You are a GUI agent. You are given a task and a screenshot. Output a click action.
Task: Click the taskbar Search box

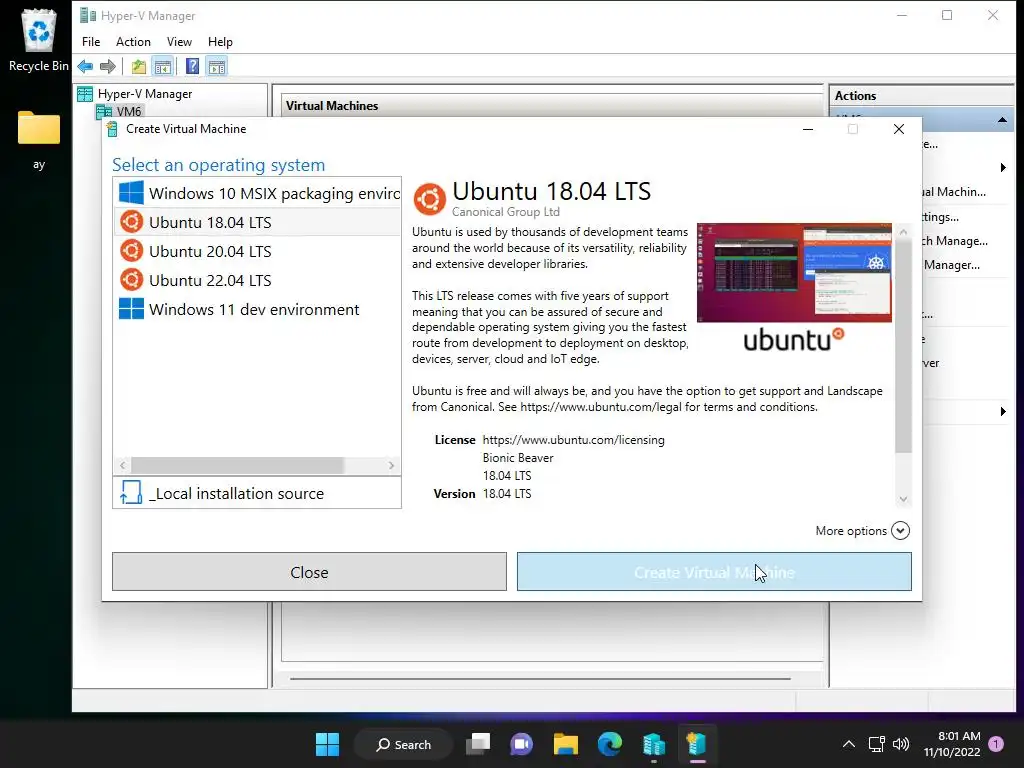click(404, 744)
